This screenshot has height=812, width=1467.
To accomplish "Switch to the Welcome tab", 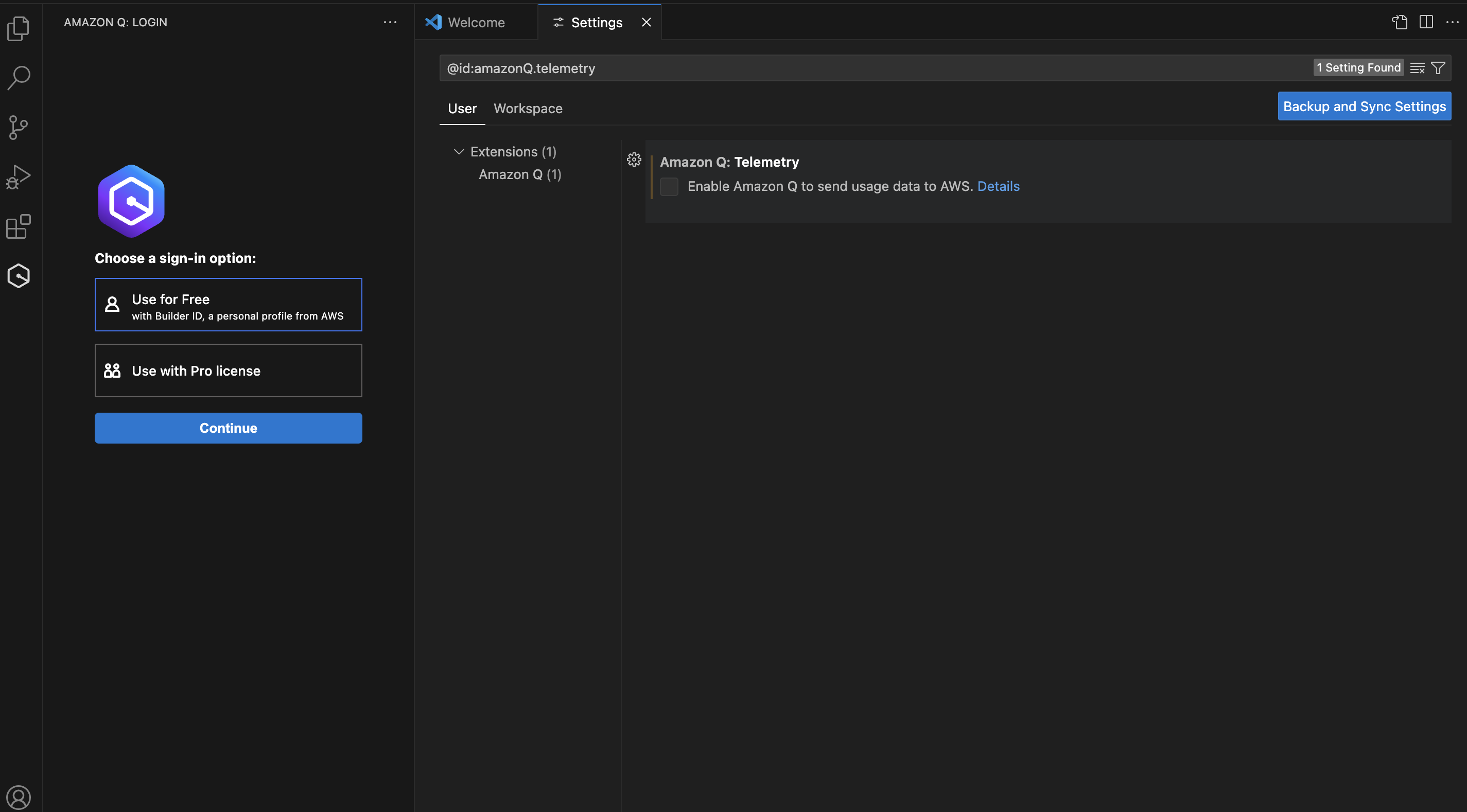I will pos(476,22).
